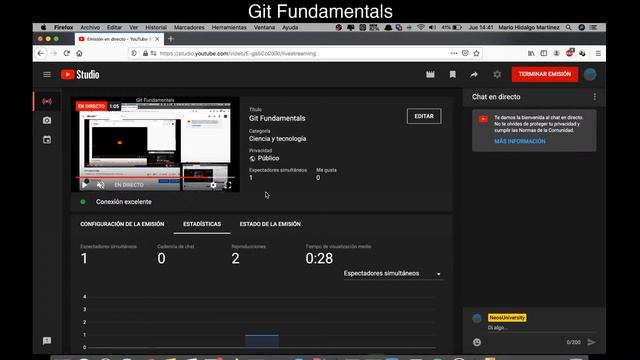Share the stream using arrow icon
Image resolution: width=640 pixels, height=360 pixels.
coord(474,74)
